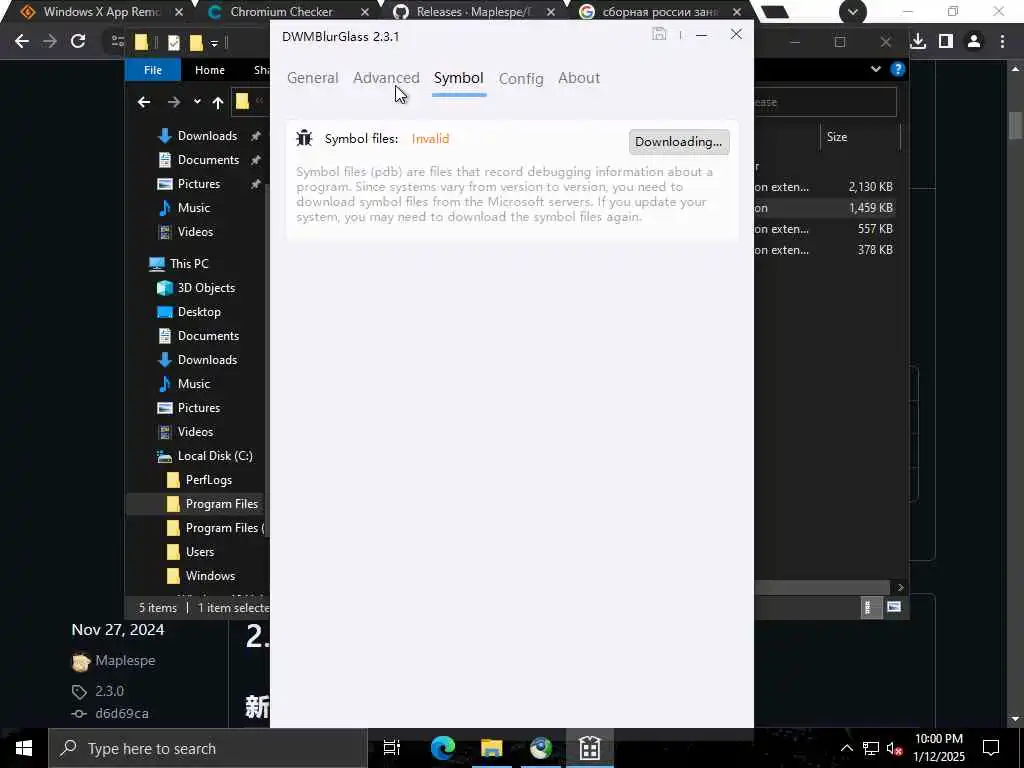Go up one folder level in File Explorer
The image size is (1024, 768).
(217, 102)
